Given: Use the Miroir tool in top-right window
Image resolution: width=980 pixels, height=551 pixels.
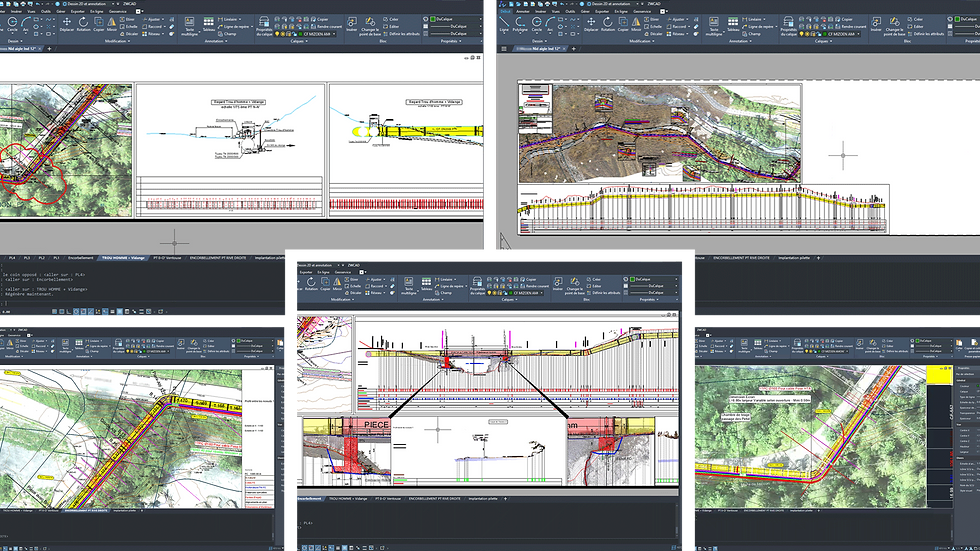Looking at the screenshot, I should click(x=636, y=24).
